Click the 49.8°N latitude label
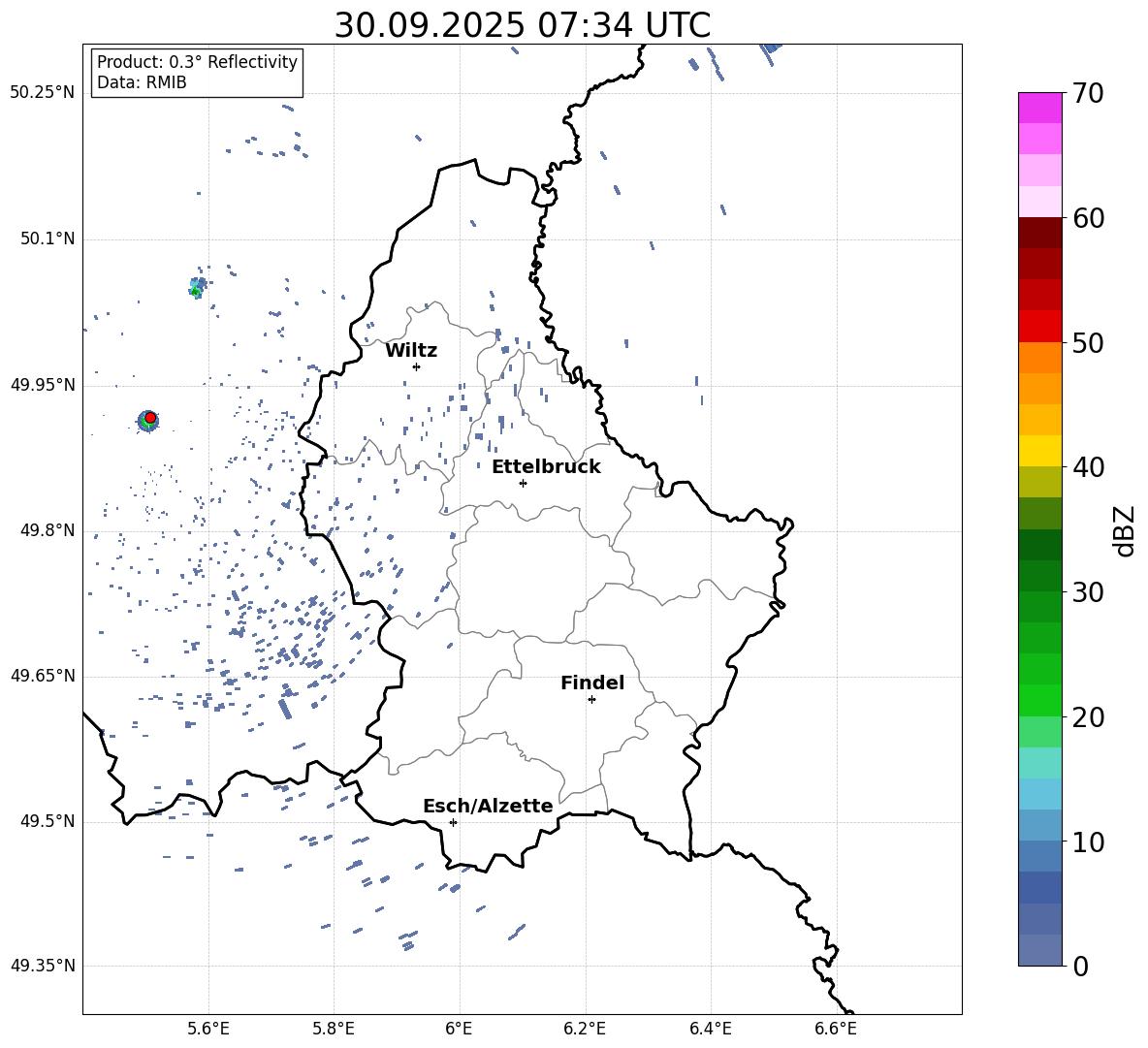The image size is (1148, 1048). 47,530
